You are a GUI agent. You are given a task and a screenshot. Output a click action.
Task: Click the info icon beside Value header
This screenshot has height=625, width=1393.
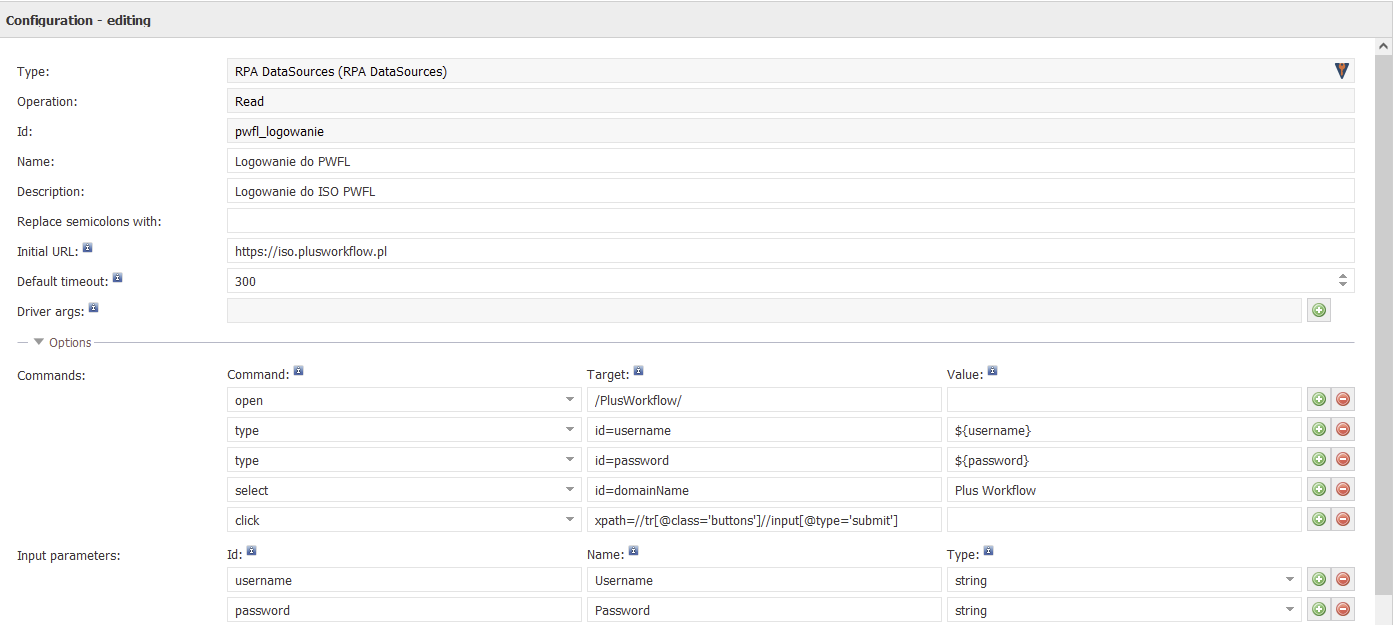(x=992, y=371)
